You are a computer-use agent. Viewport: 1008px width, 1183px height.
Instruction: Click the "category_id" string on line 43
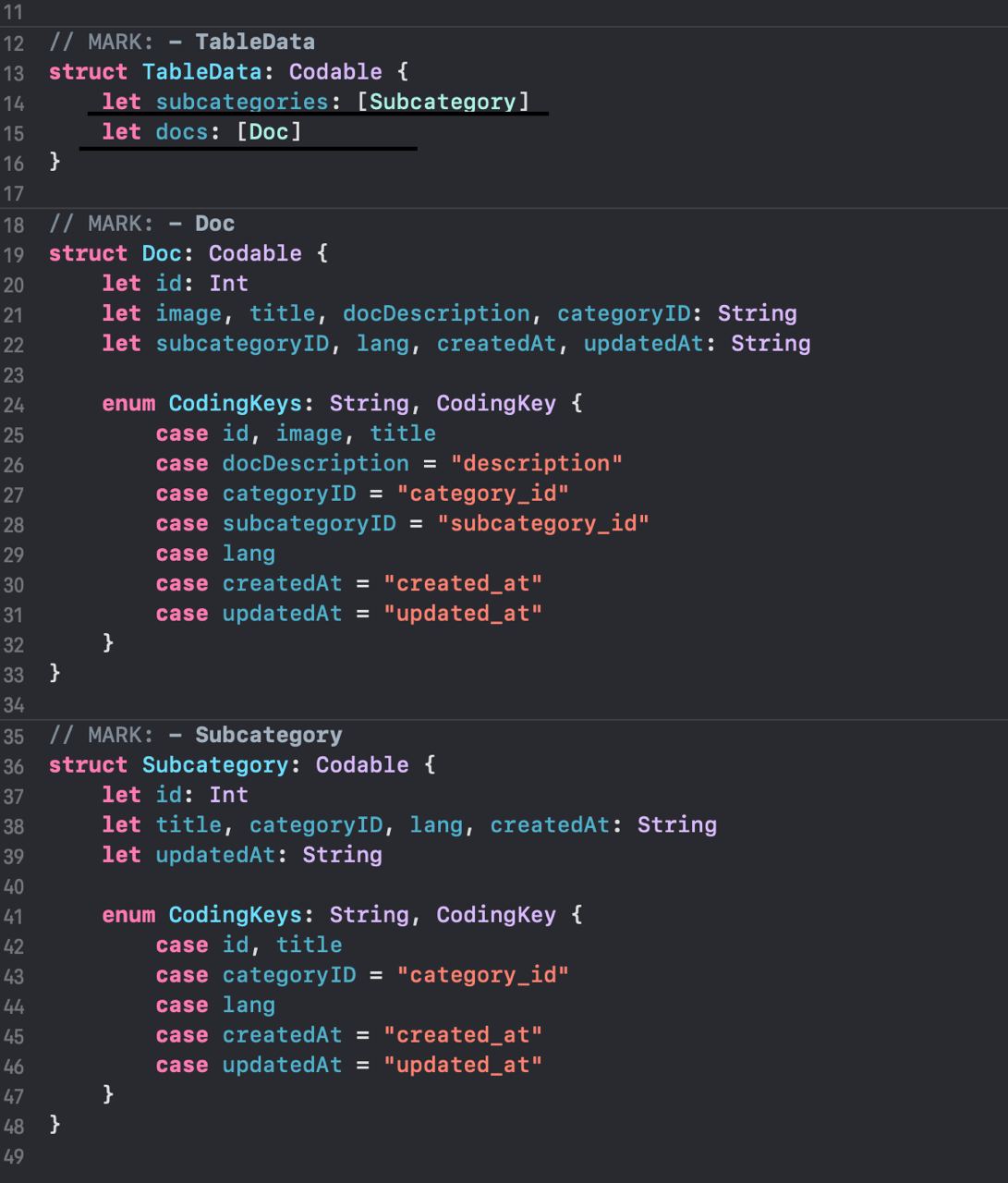coord(483,975)
